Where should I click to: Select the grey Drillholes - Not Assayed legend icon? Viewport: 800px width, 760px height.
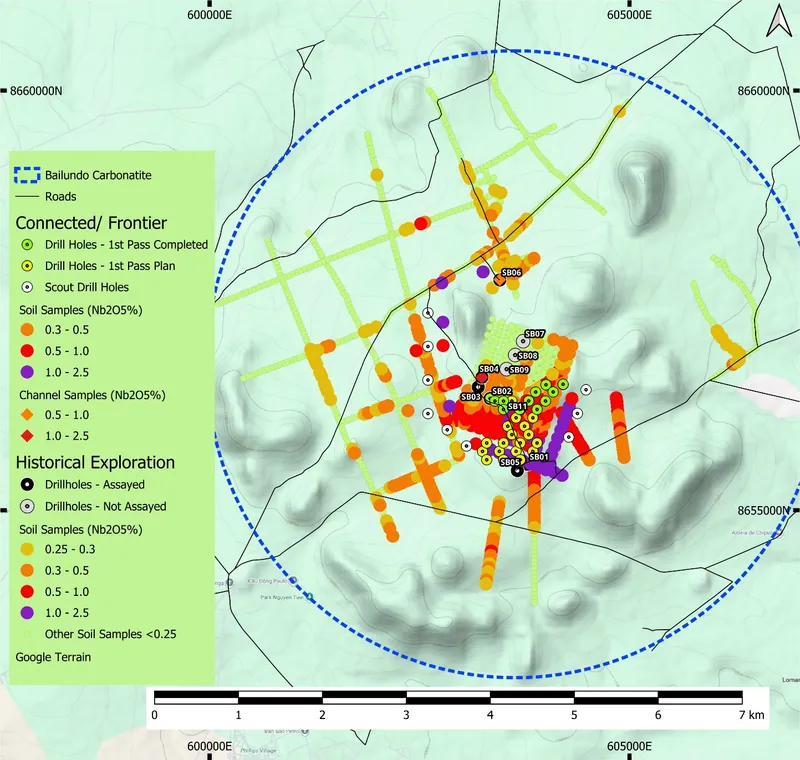27,506
